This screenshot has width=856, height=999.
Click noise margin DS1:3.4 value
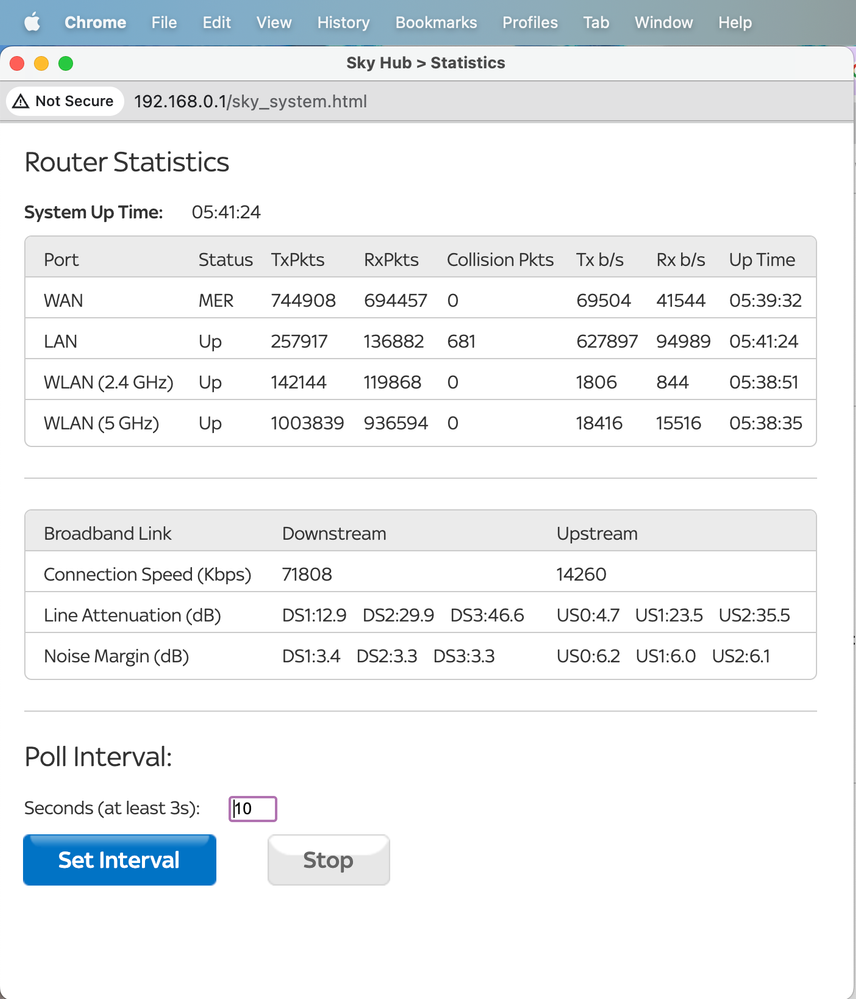pyautogui.click(x=311, y=656)
